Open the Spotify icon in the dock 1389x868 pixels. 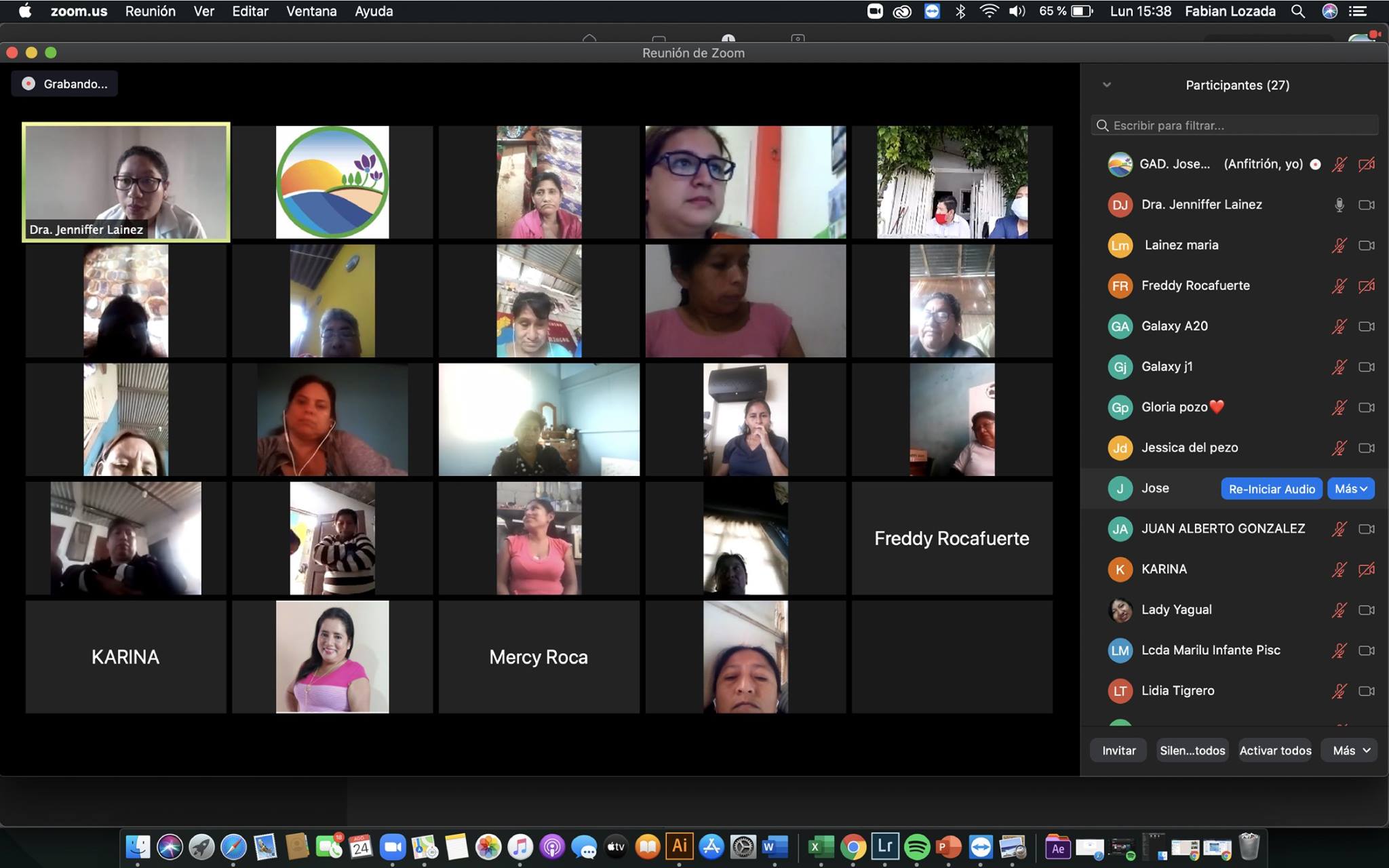917,846
